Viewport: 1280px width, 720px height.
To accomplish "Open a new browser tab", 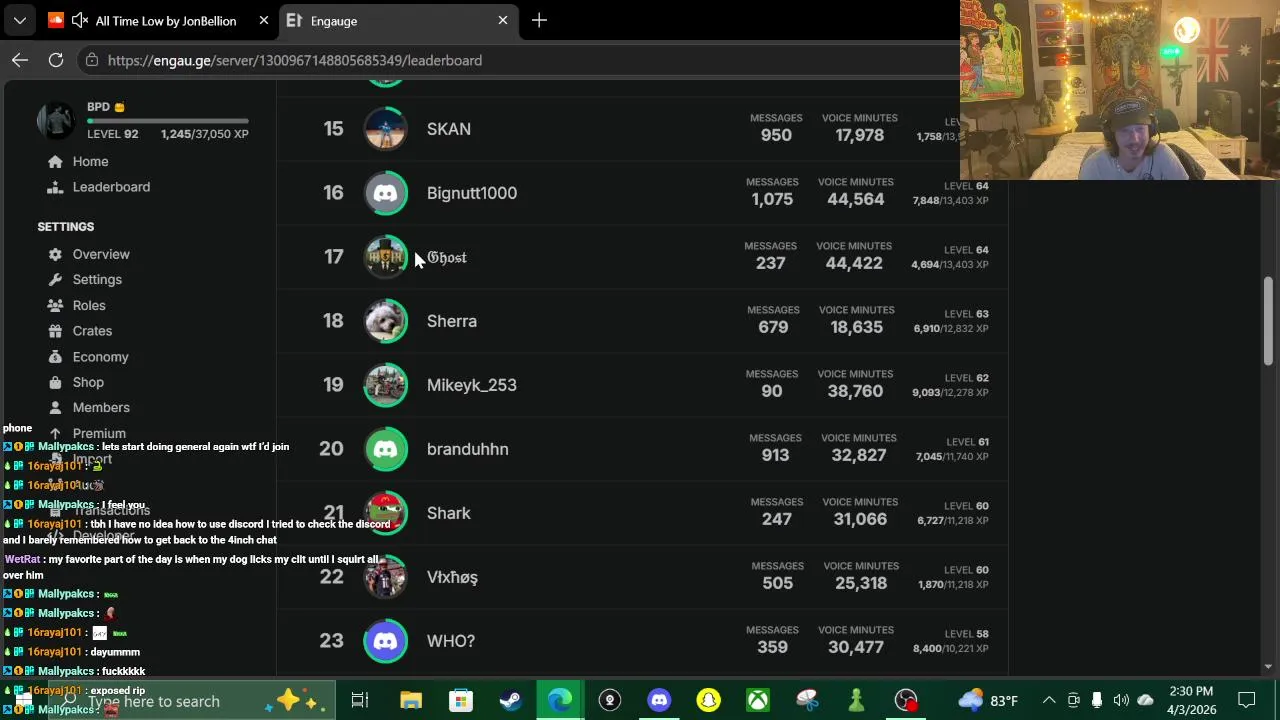I will click(x=539, y=20).
